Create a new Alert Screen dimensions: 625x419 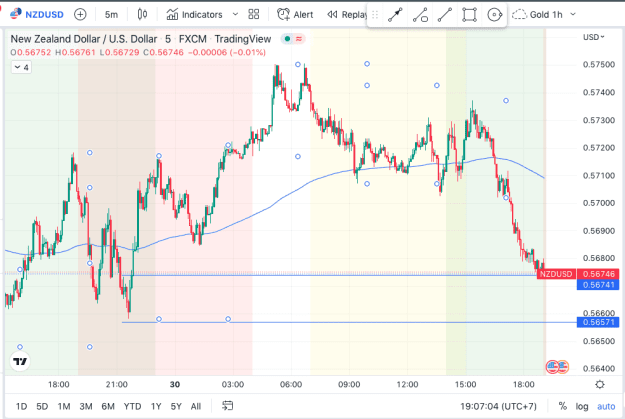295,15
